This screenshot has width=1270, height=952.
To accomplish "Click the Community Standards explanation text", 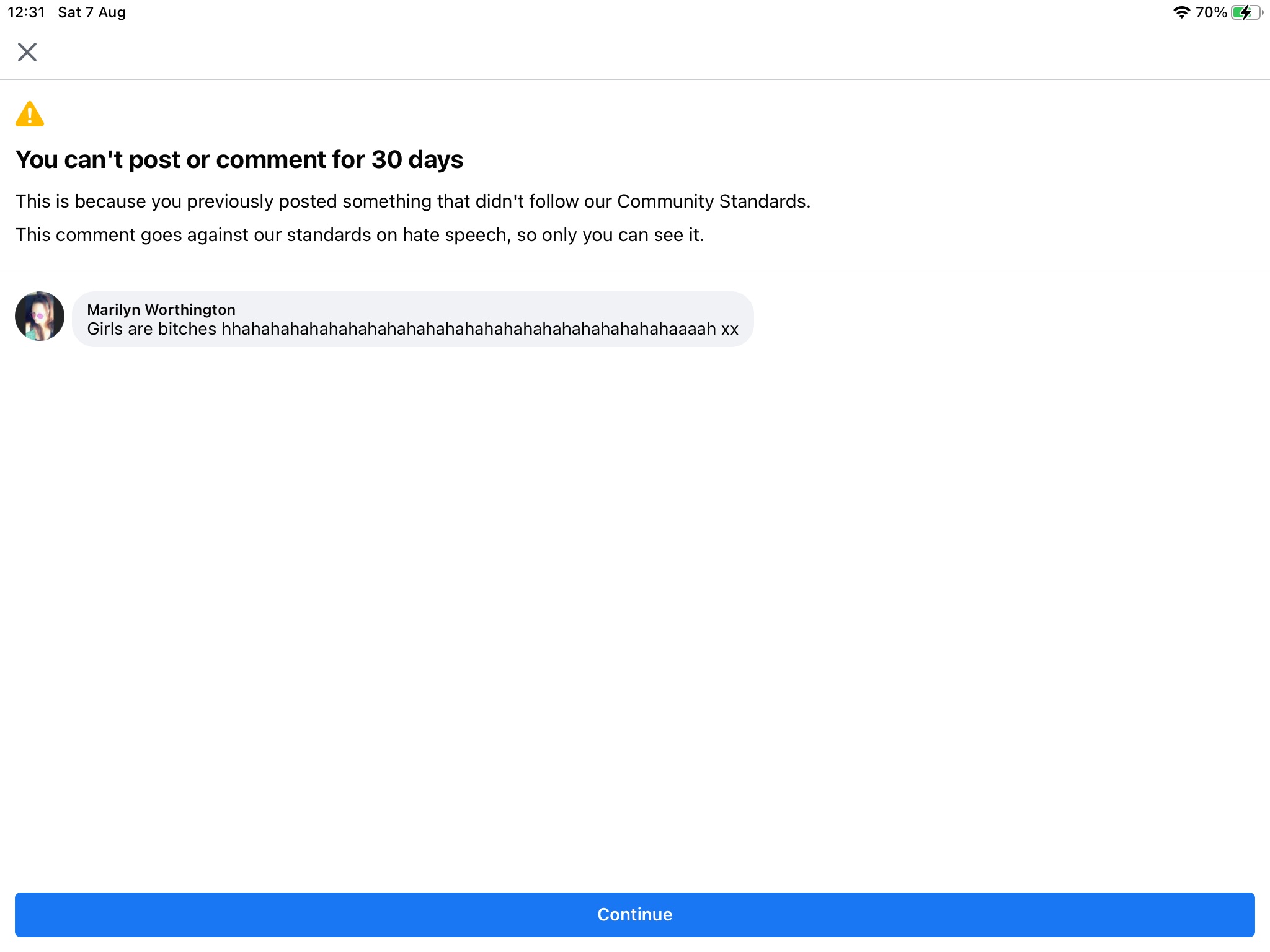I will pos(414,201).
